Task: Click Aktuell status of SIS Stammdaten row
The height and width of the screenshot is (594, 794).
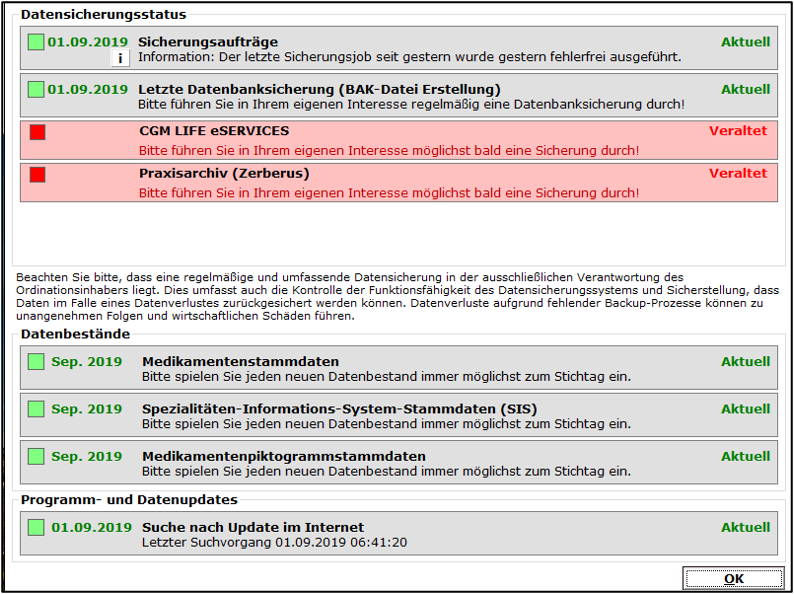Action: (746, 409)
